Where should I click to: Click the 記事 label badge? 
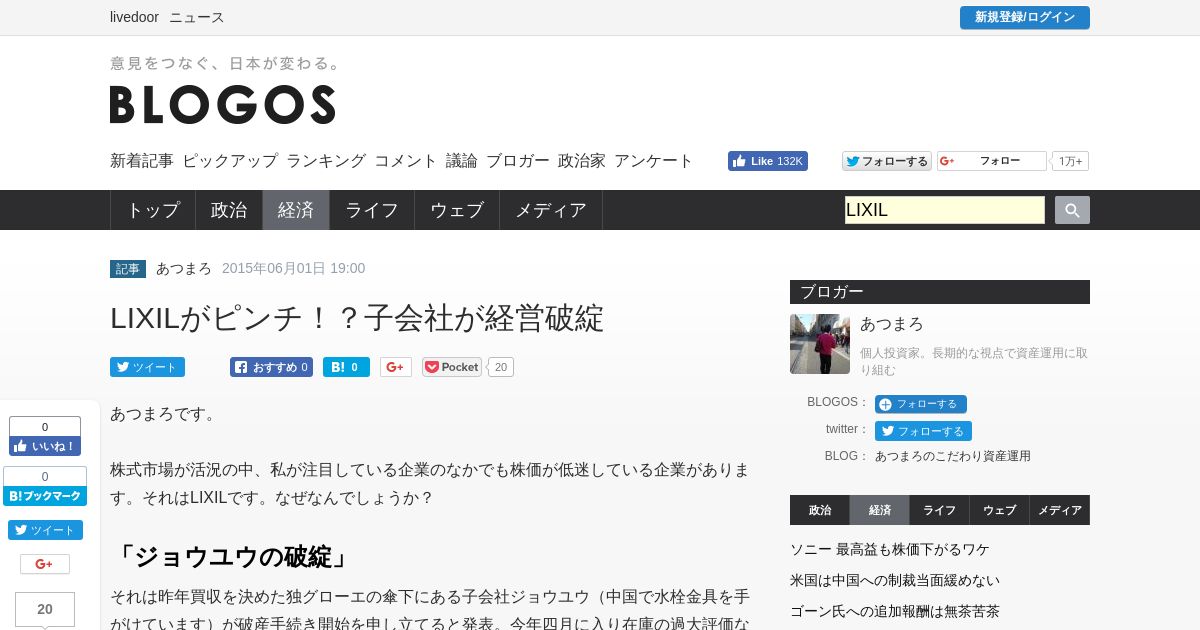point(128,269)
